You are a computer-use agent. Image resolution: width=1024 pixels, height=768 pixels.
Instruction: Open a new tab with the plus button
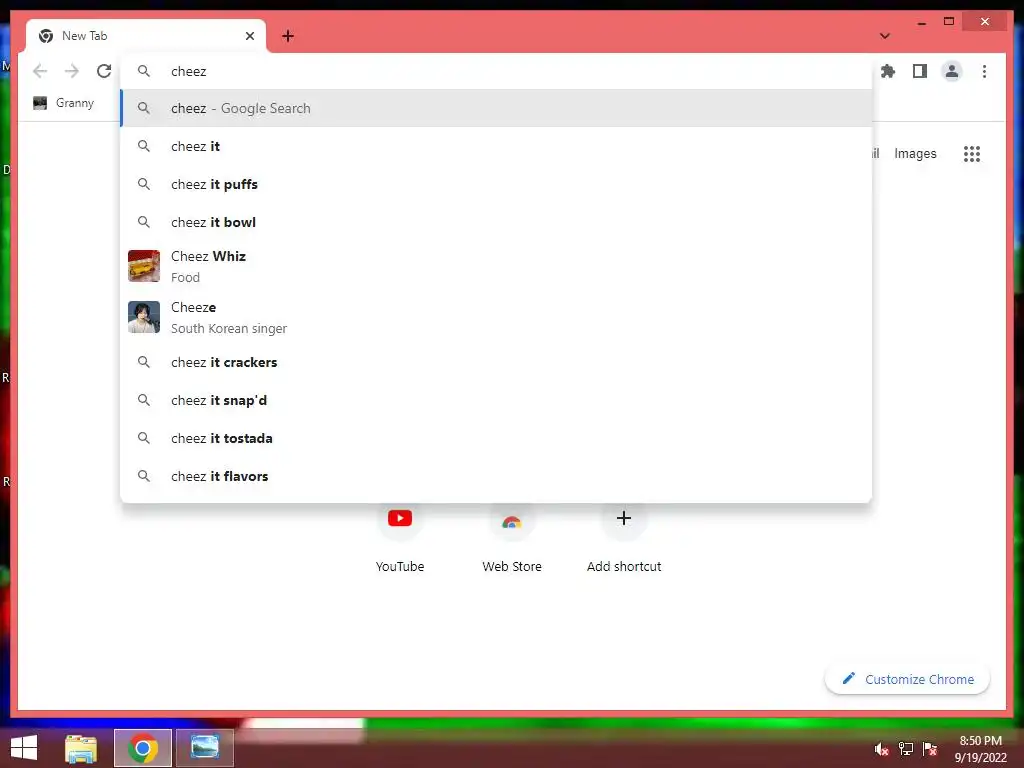(x=288, y=36)
